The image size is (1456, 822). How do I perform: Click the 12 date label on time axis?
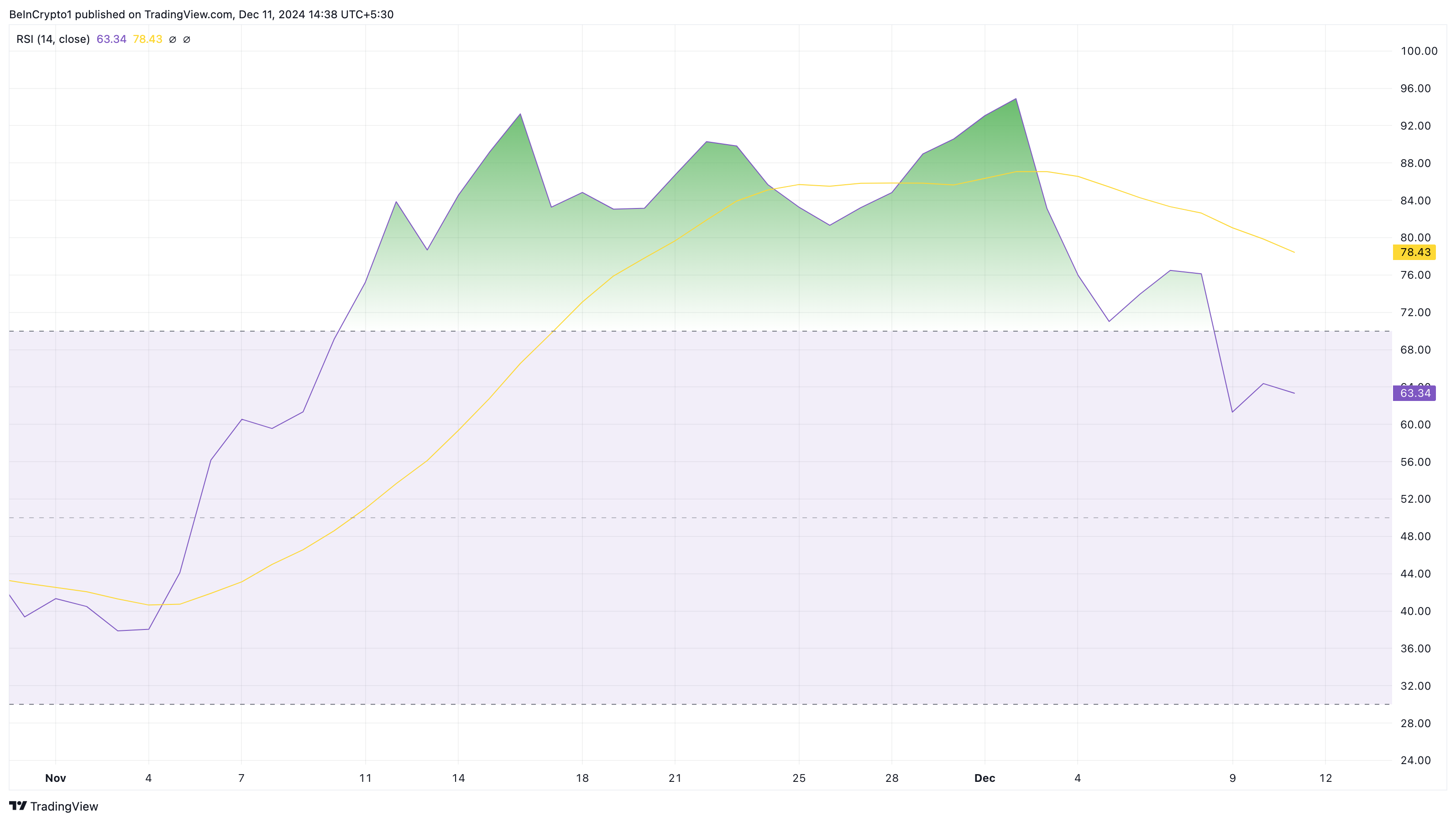[1325, 778]
